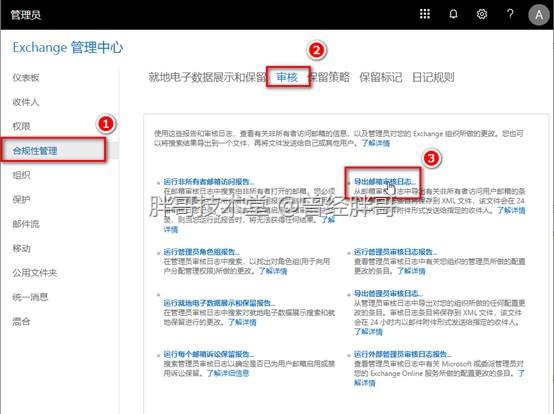Click 管理员 header title

coord(25,15)
